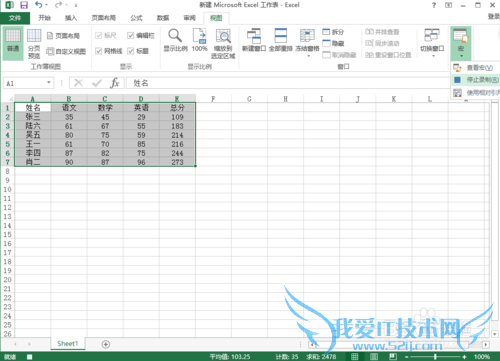This screenshot has height=361, width=500.
Task: Click 新建窗口 new window
Action: (x=254, y=40)
